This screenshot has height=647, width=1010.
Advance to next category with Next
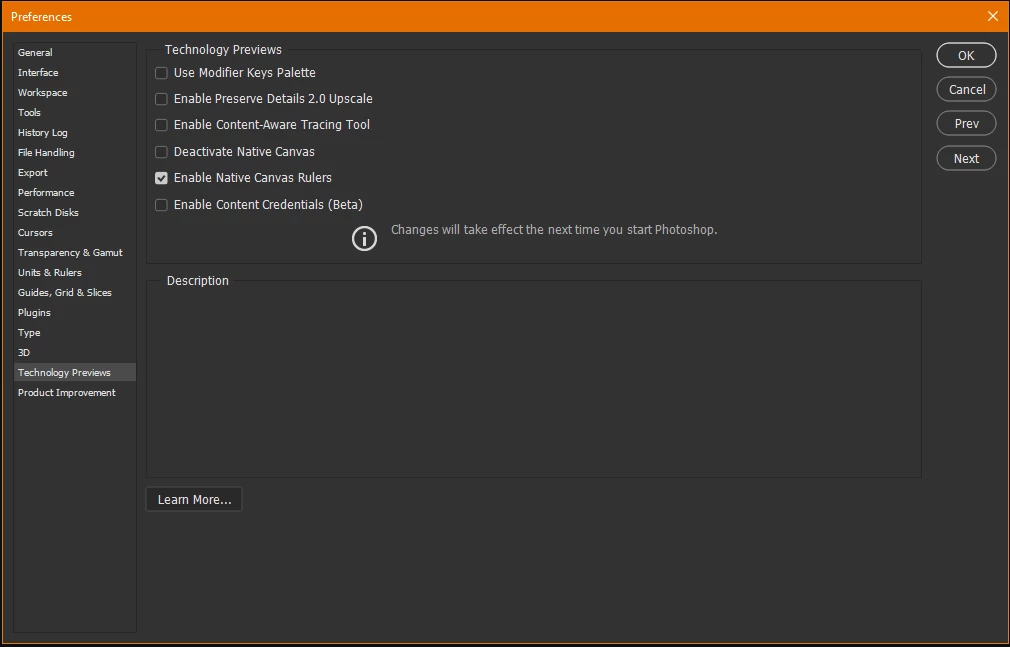[966, 159]
